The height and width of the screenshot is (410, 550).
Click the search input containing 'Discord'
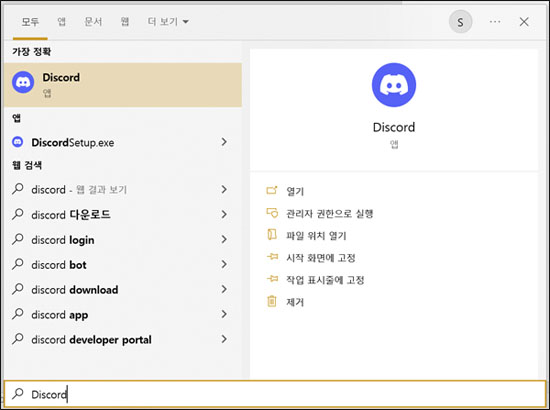[x=275, y=394]
